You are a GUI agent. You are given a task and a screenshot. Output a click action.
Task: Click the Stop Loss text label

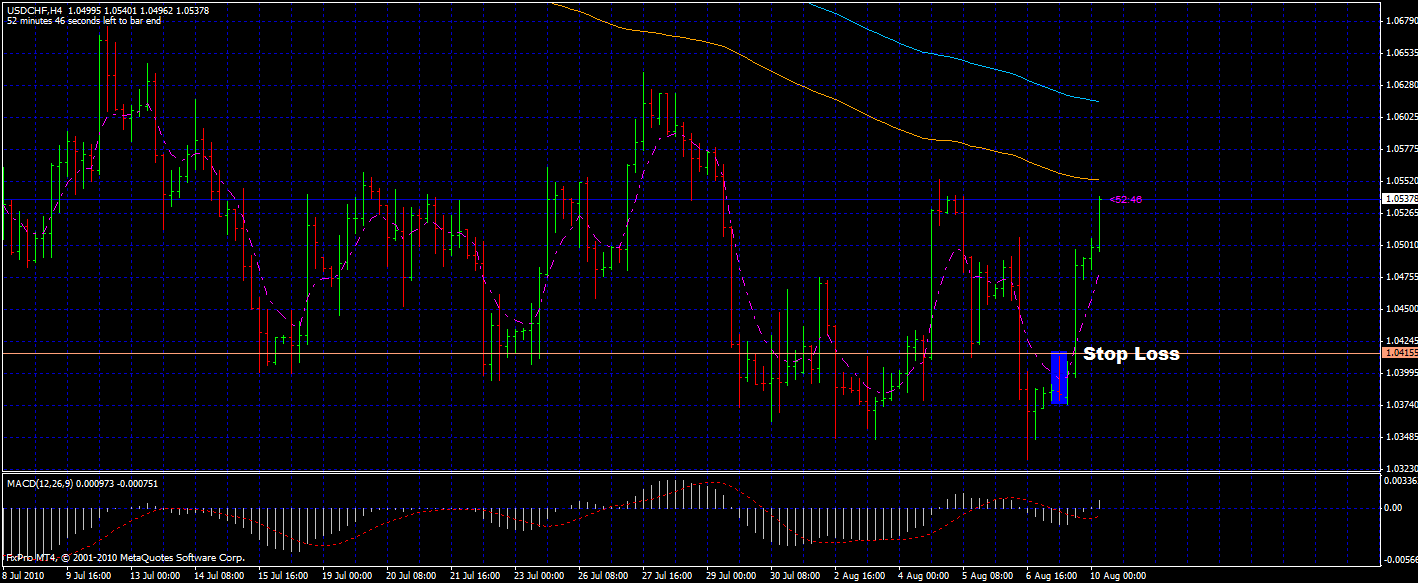pos(1131,354)
